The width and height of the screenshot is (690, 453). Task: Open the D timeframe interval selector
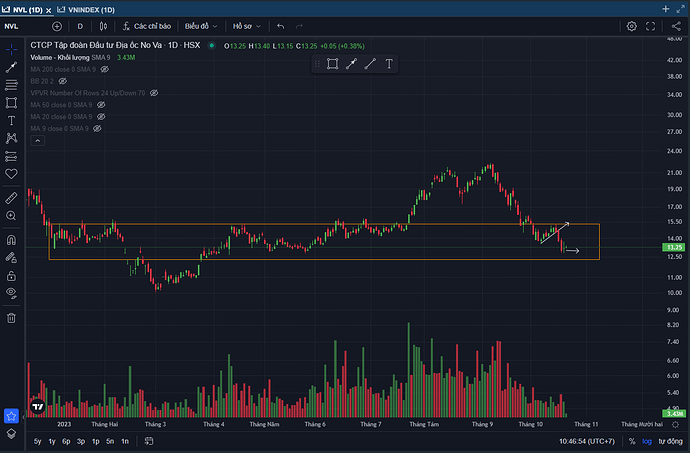[80, 26]
